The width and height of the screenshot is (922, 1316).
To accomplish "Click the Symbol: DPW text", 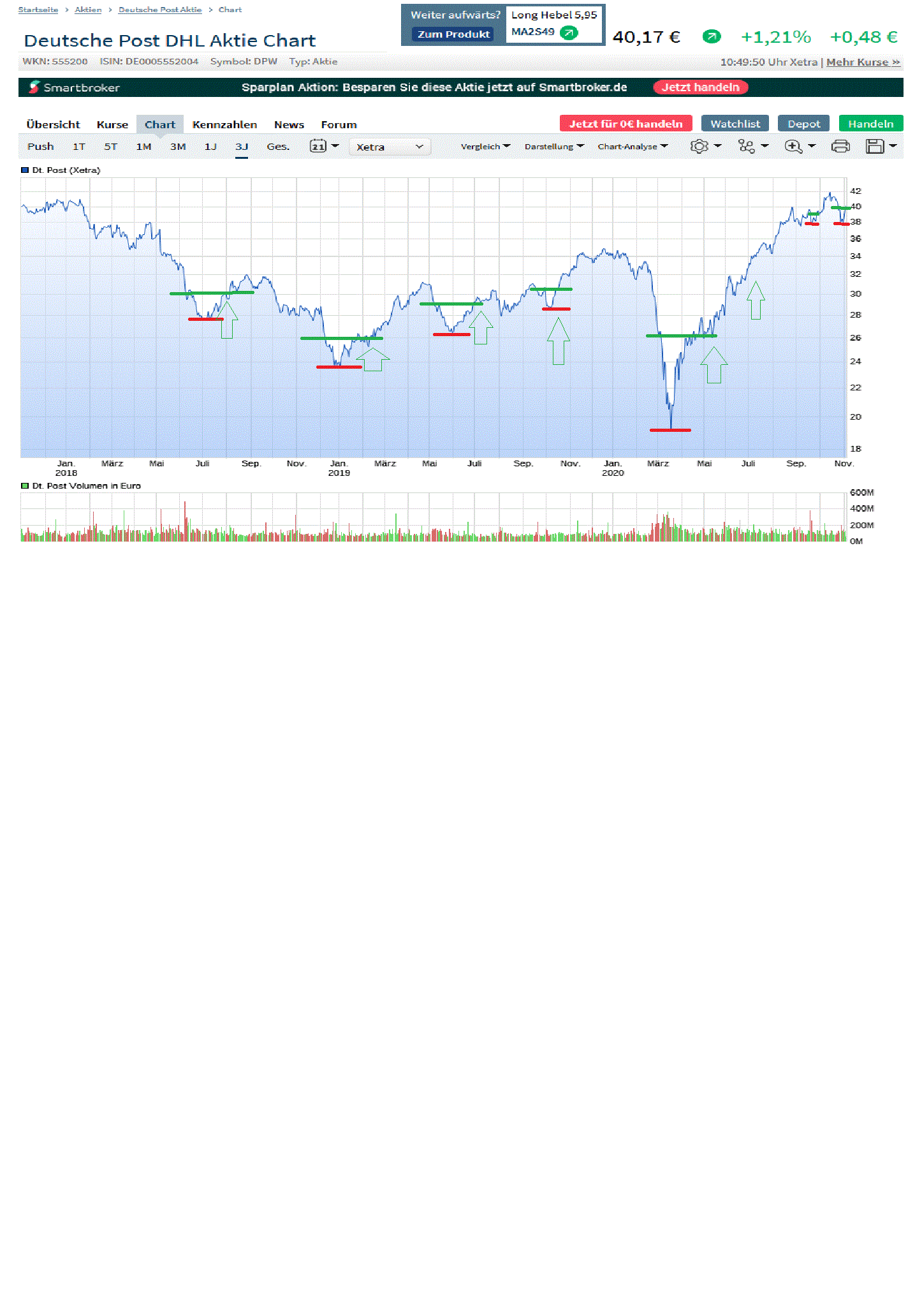I will coord(244,61).
